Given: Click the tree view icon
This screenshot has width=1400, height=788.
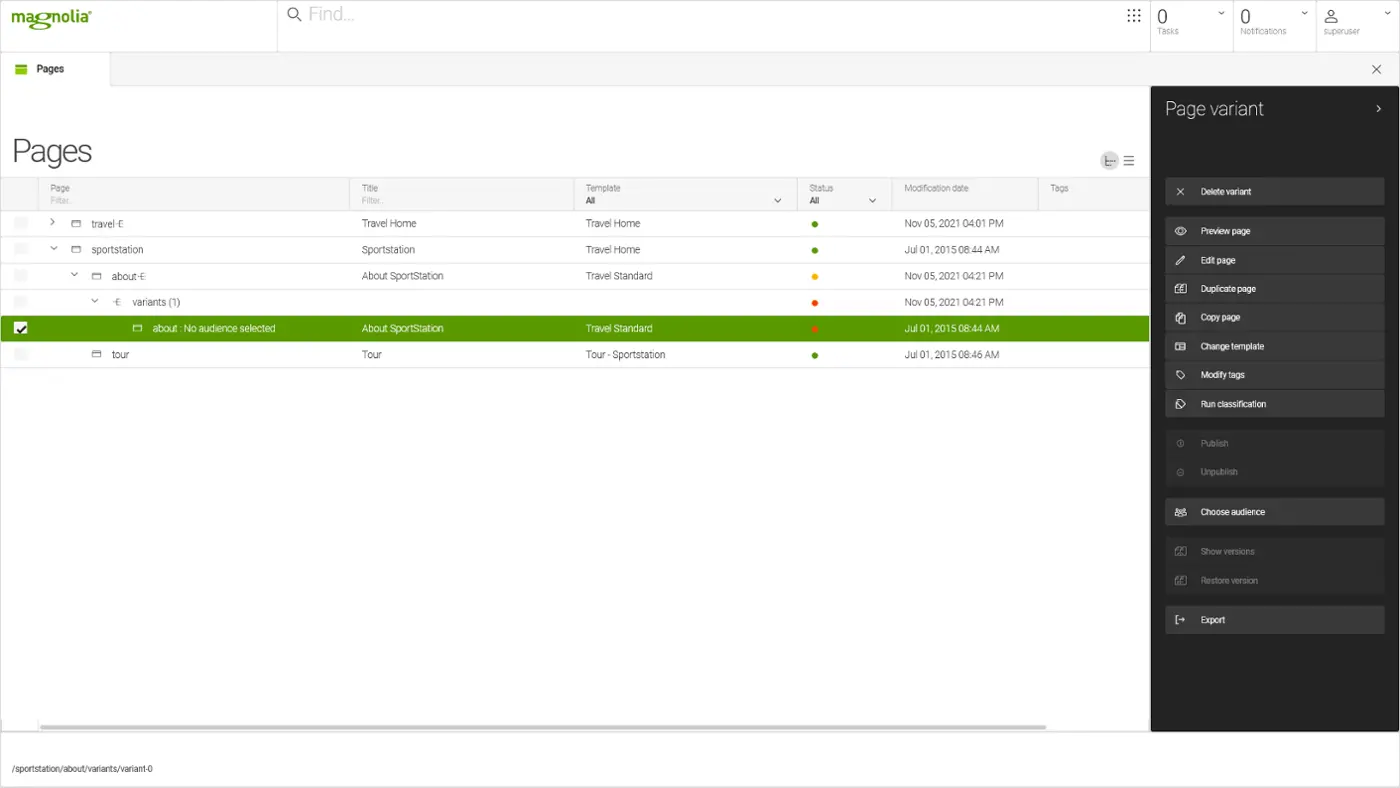Looking at the screenshot, I should point(1109,161).
